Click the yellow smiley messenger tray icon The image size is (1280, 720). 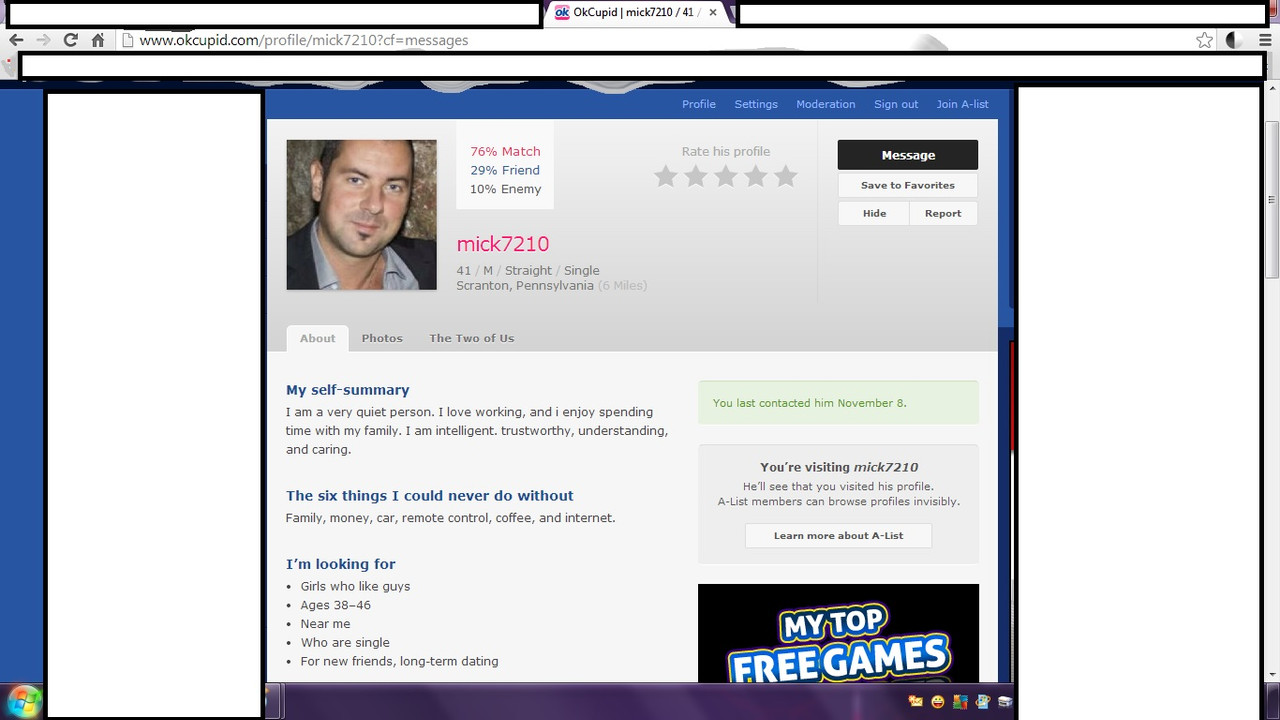pos(937,702)
